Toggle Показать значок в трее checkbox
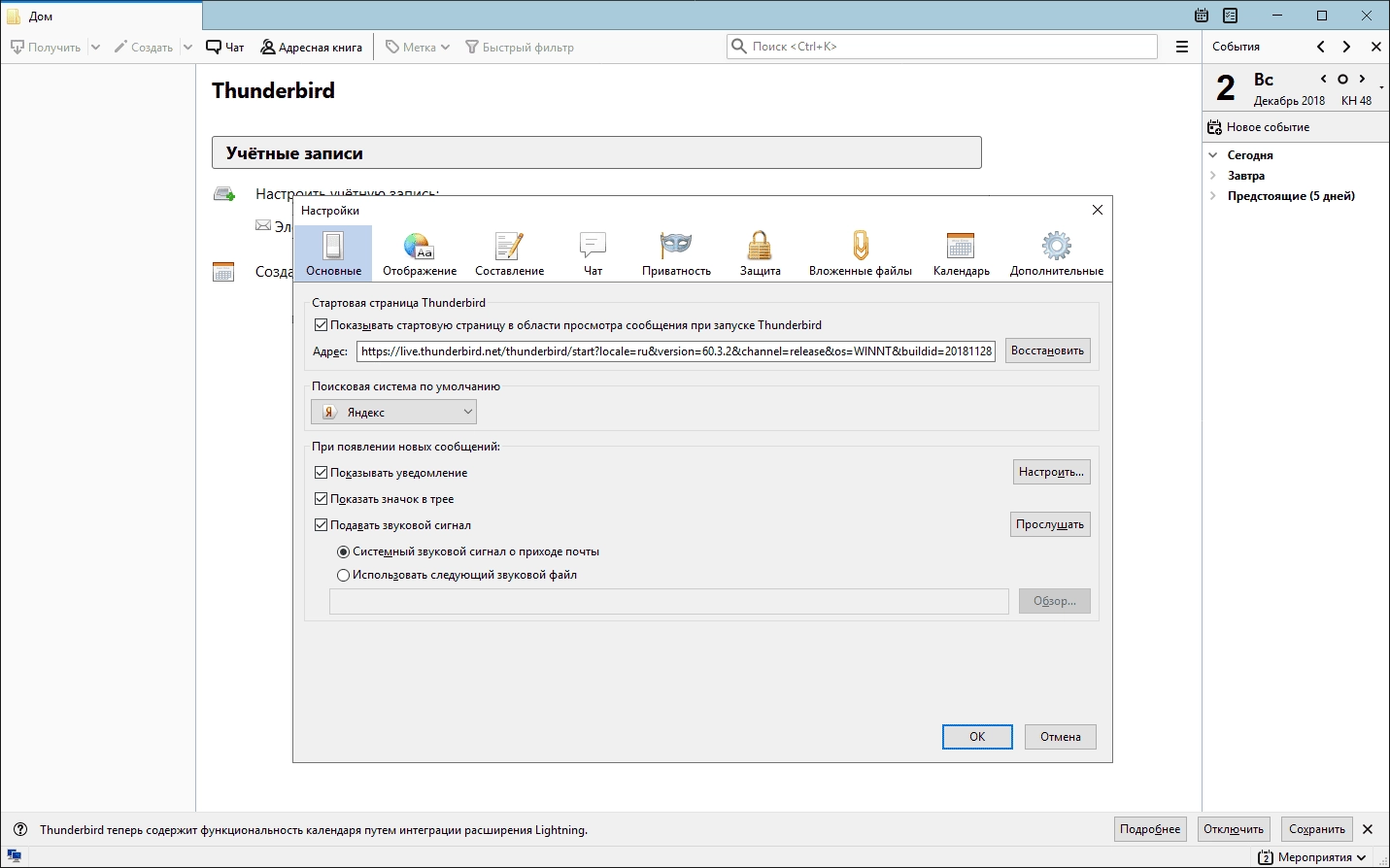This screenshot has height=868, width=1390. [322, 499]
